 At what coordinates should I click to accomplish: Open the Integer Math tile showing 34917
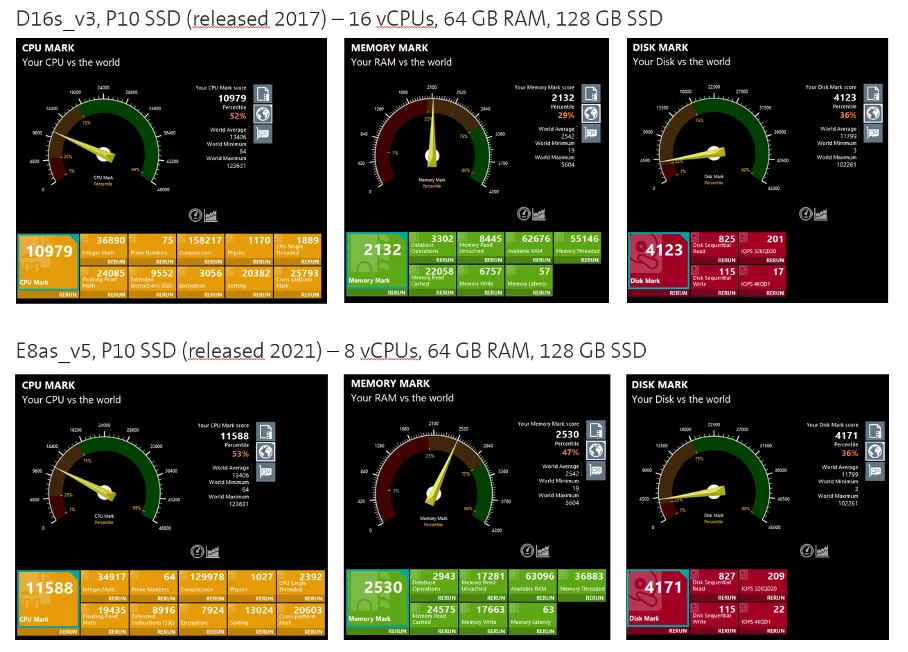click(x=105, y=587)
